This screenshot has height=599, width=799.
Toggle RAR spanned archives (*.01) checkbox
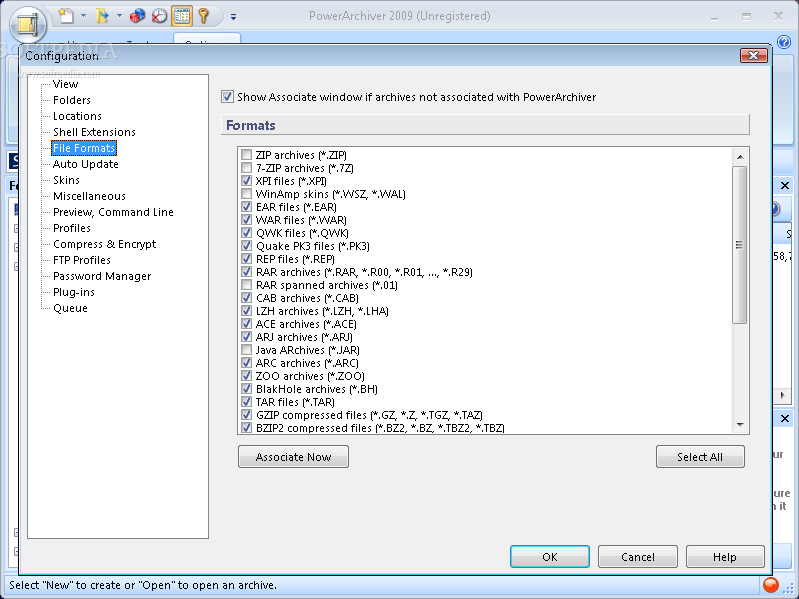coord(247,284)
